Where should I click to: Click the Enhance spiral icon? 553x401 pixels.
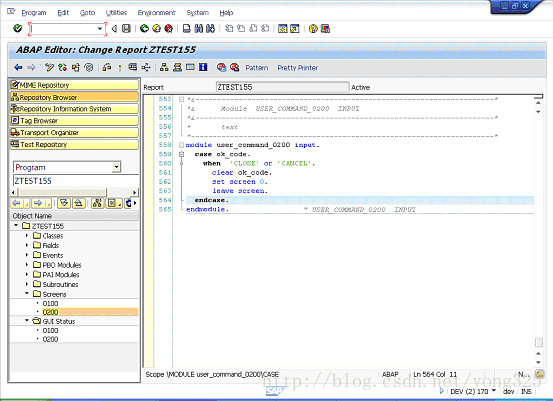point(89,67)
